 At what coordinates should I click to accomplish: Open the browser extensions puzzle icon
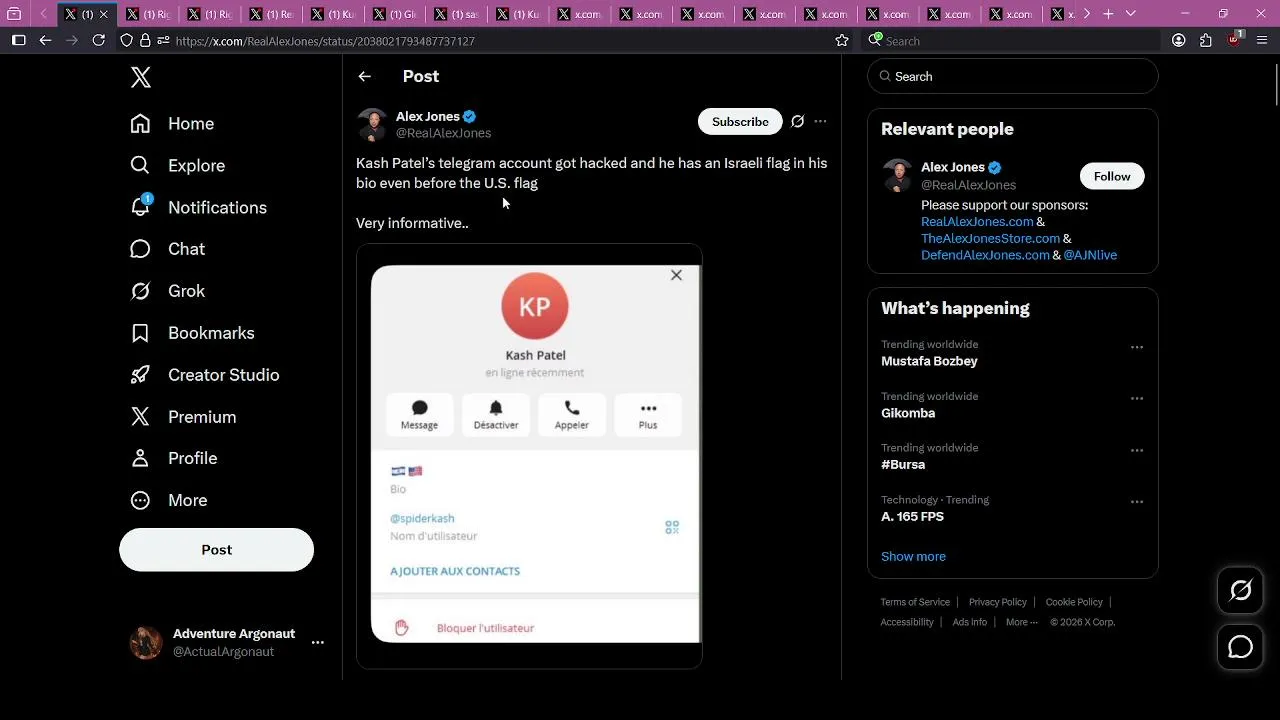pyautogui.click(x=1206, y=40)
